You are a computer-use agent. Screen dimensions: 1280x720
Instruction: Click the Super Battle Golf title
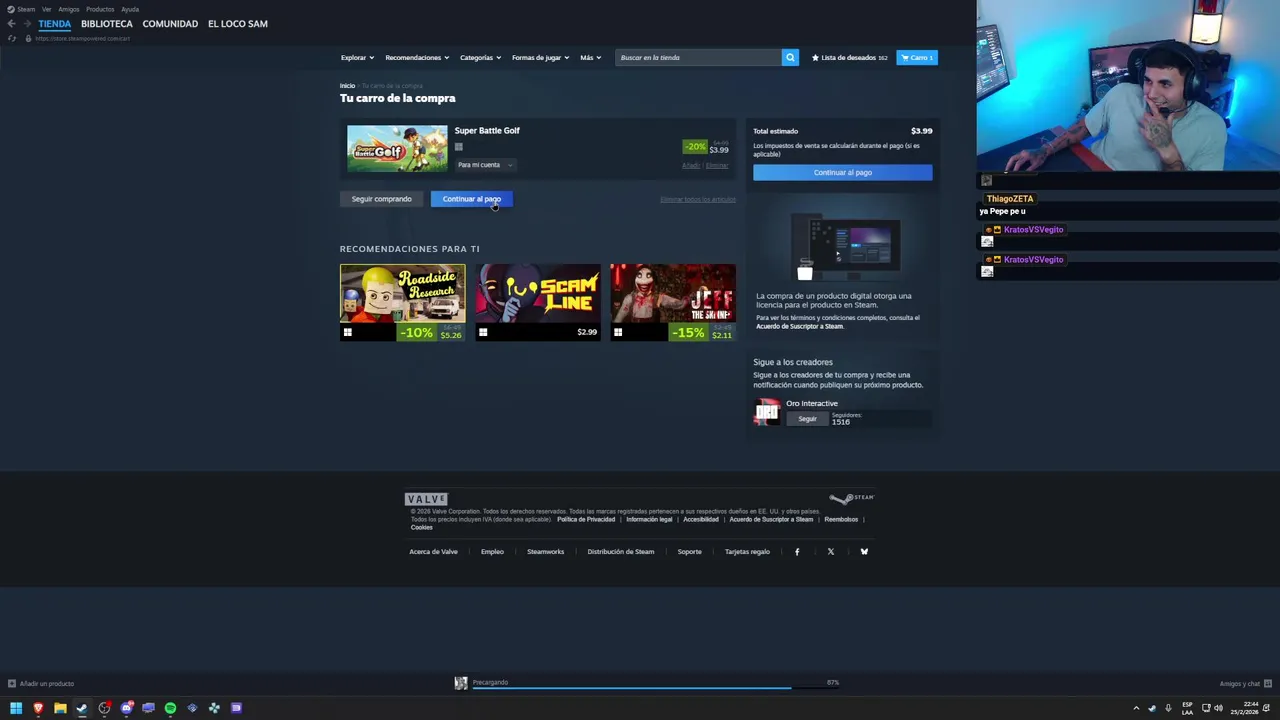coord(487,130)
